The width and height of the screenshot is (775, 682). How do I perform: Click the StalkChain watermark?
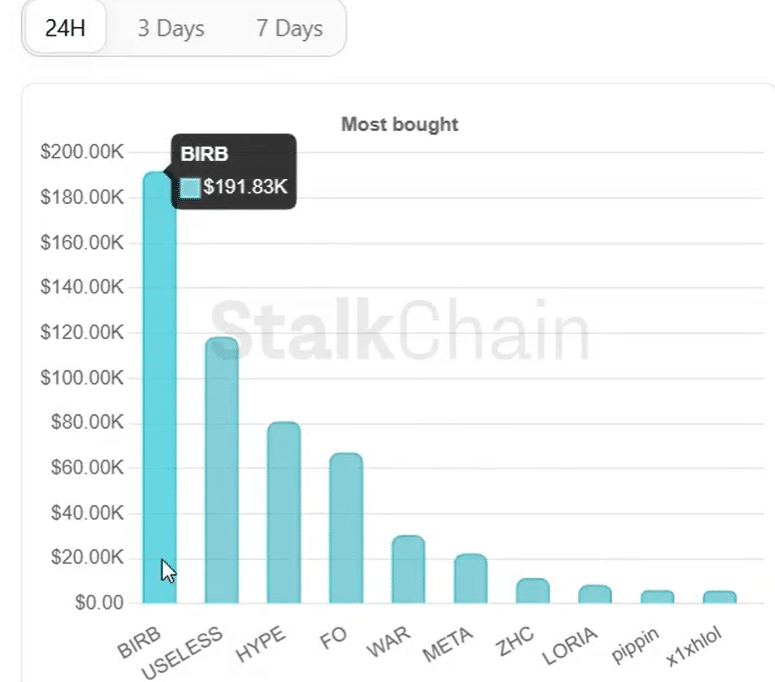click(x=400, y=330)
